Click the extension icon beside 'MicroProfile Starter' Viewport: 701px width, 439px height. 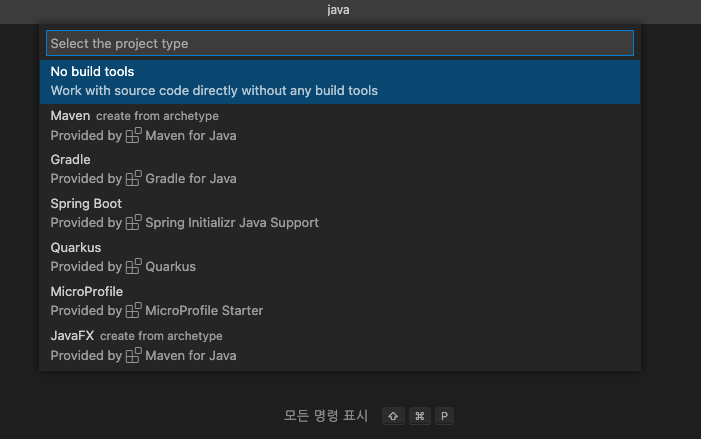point(134,310)
